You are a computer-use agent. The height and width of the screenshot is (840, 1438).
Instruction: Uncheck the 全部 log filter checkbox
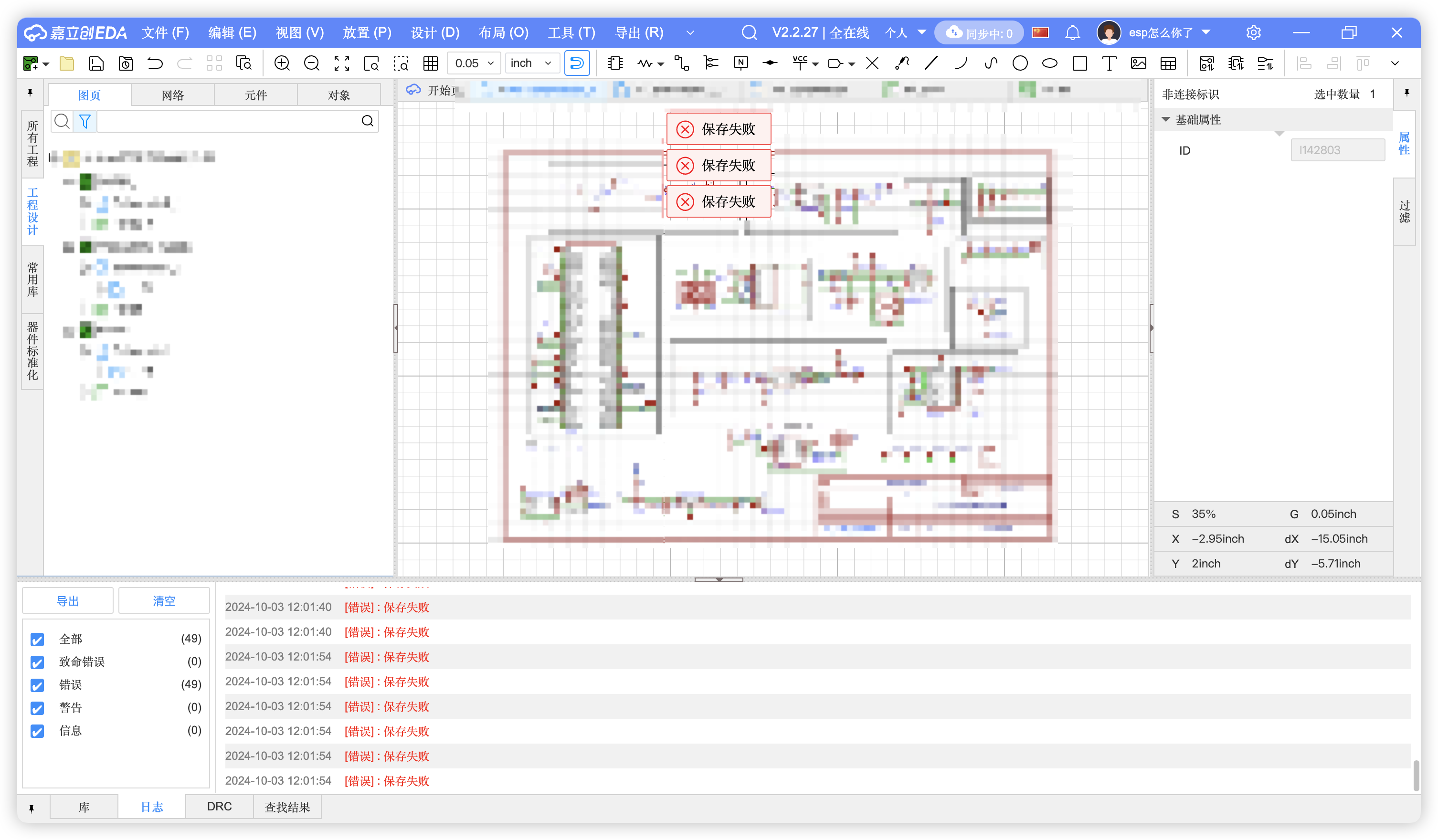coord(38,639)
